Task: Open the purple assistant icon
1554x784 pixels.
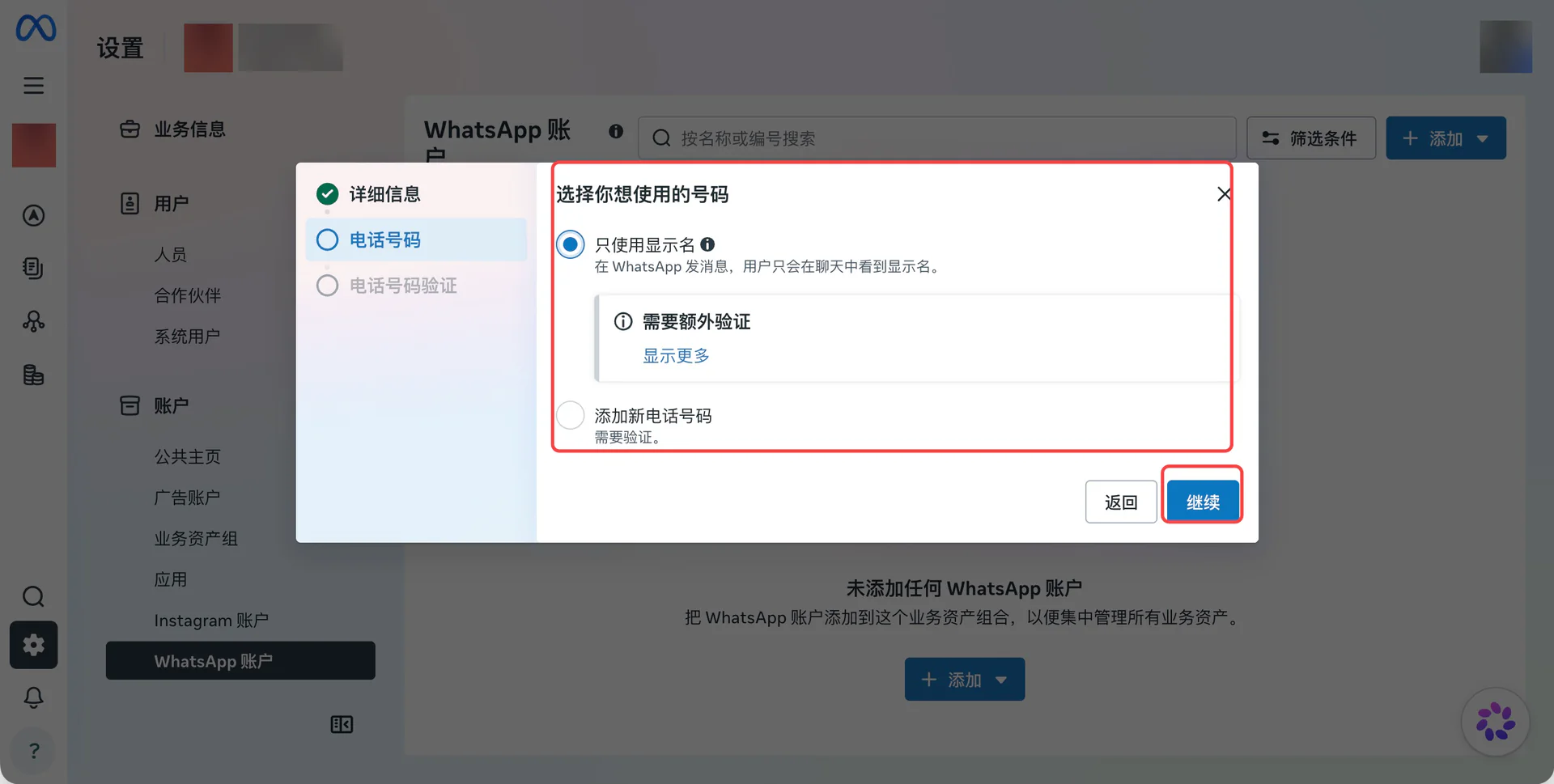Action: [1495, 722]
